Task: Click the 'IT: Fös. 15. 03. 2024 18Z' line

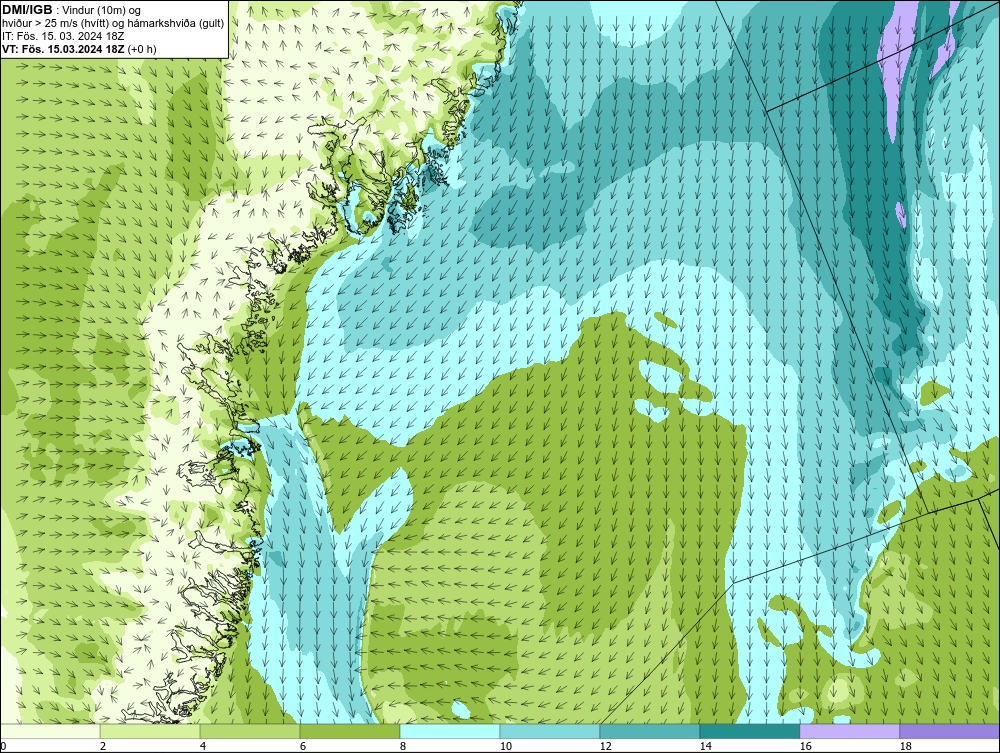Action: tap(62, 36)
